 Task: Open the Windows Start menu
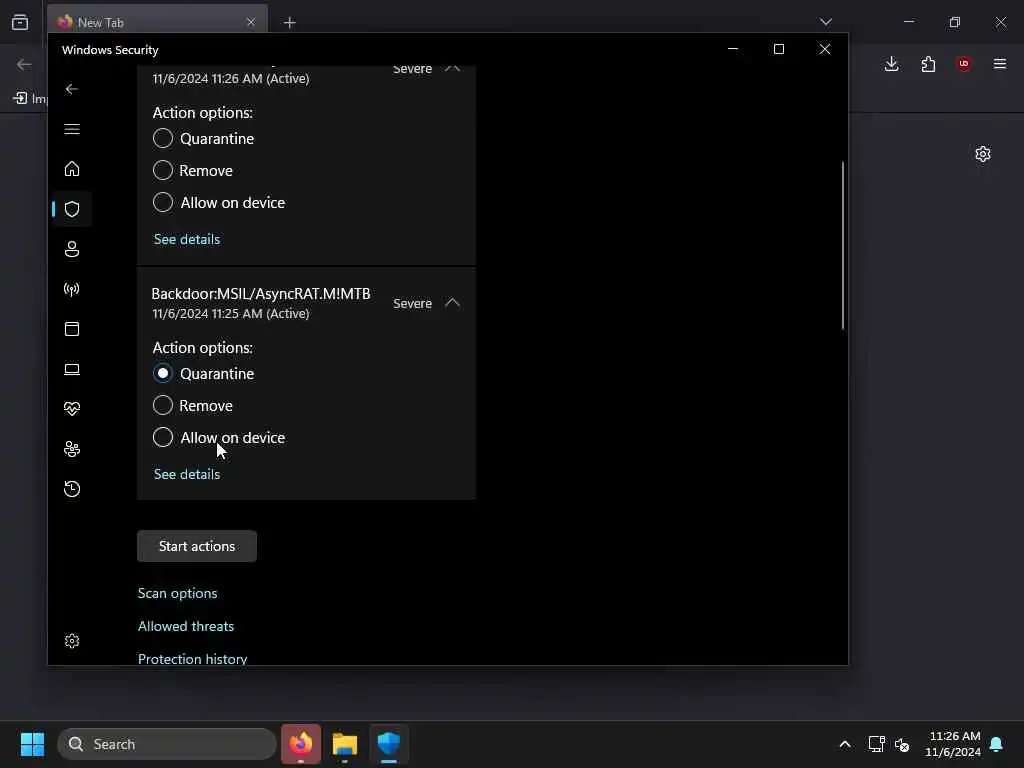[x=32, y=744]
